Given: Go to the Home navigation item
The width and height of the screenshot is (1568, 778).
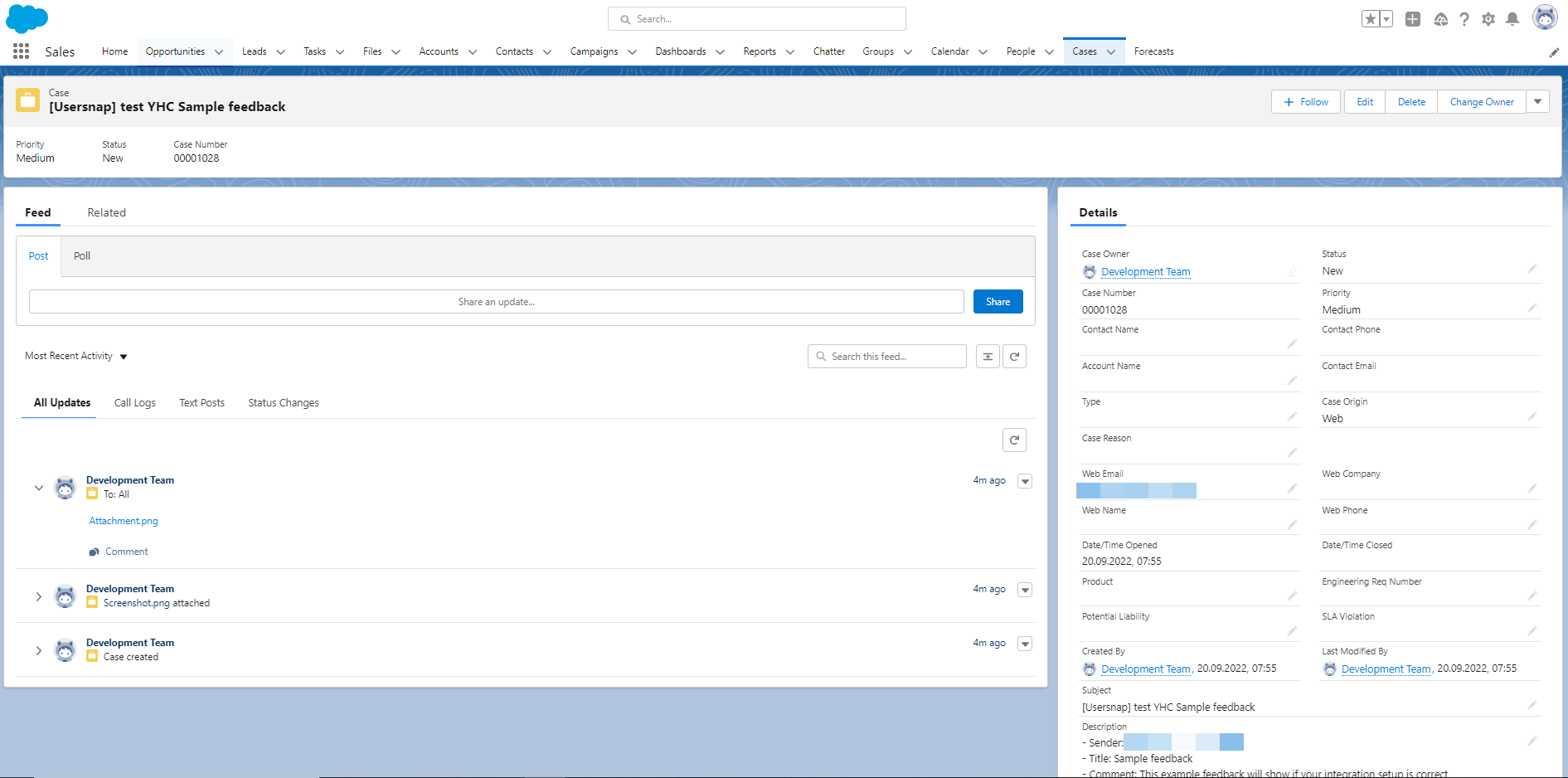Looking at the screenshot, I should pyautogui.click(x=115, y=51).
